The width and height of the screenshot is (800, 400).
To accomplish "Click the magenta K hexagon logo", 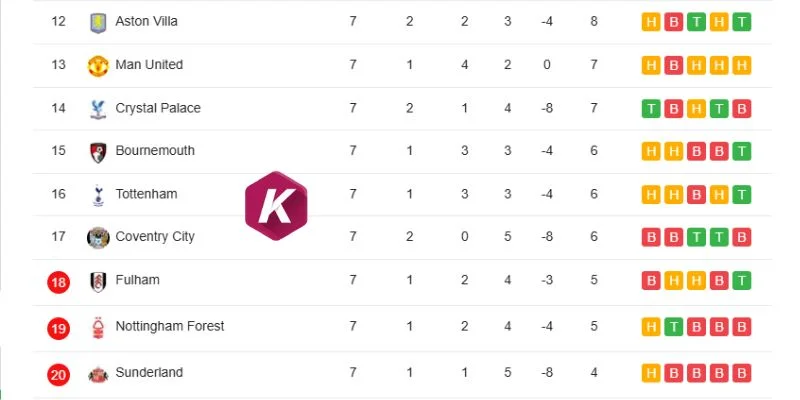I will 276,206.
